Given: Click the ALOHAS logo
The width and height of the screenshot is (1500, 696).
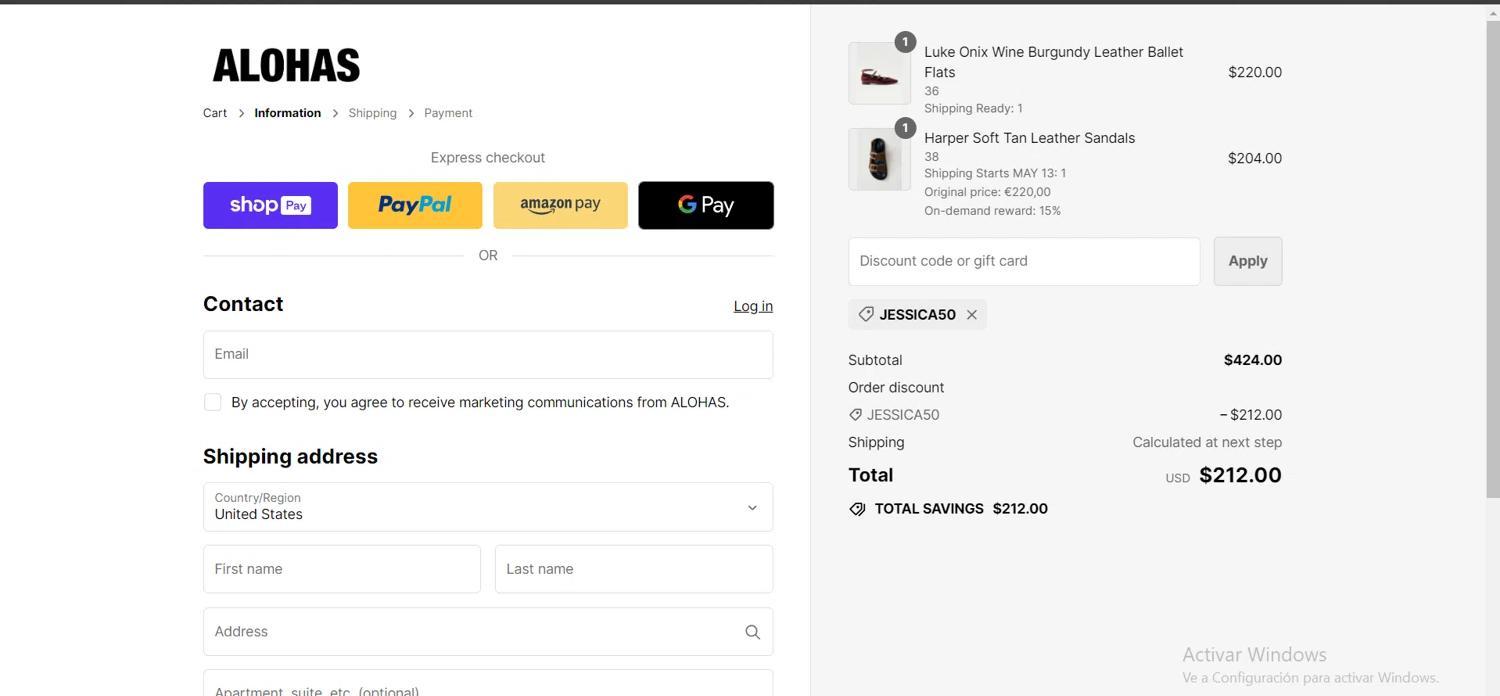Looking at the screenshot, I should coord(286,66).
